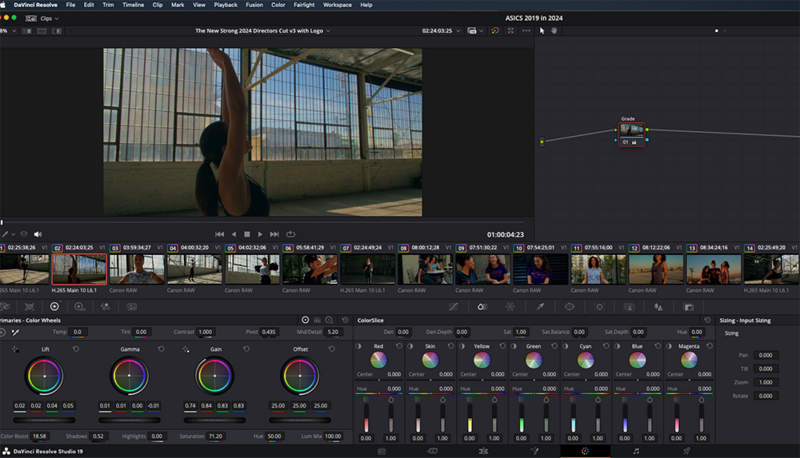Viewport: 800px width, 458px height.
Task: Select the Color Wheels palette icon
Action: tap(55, 307)
